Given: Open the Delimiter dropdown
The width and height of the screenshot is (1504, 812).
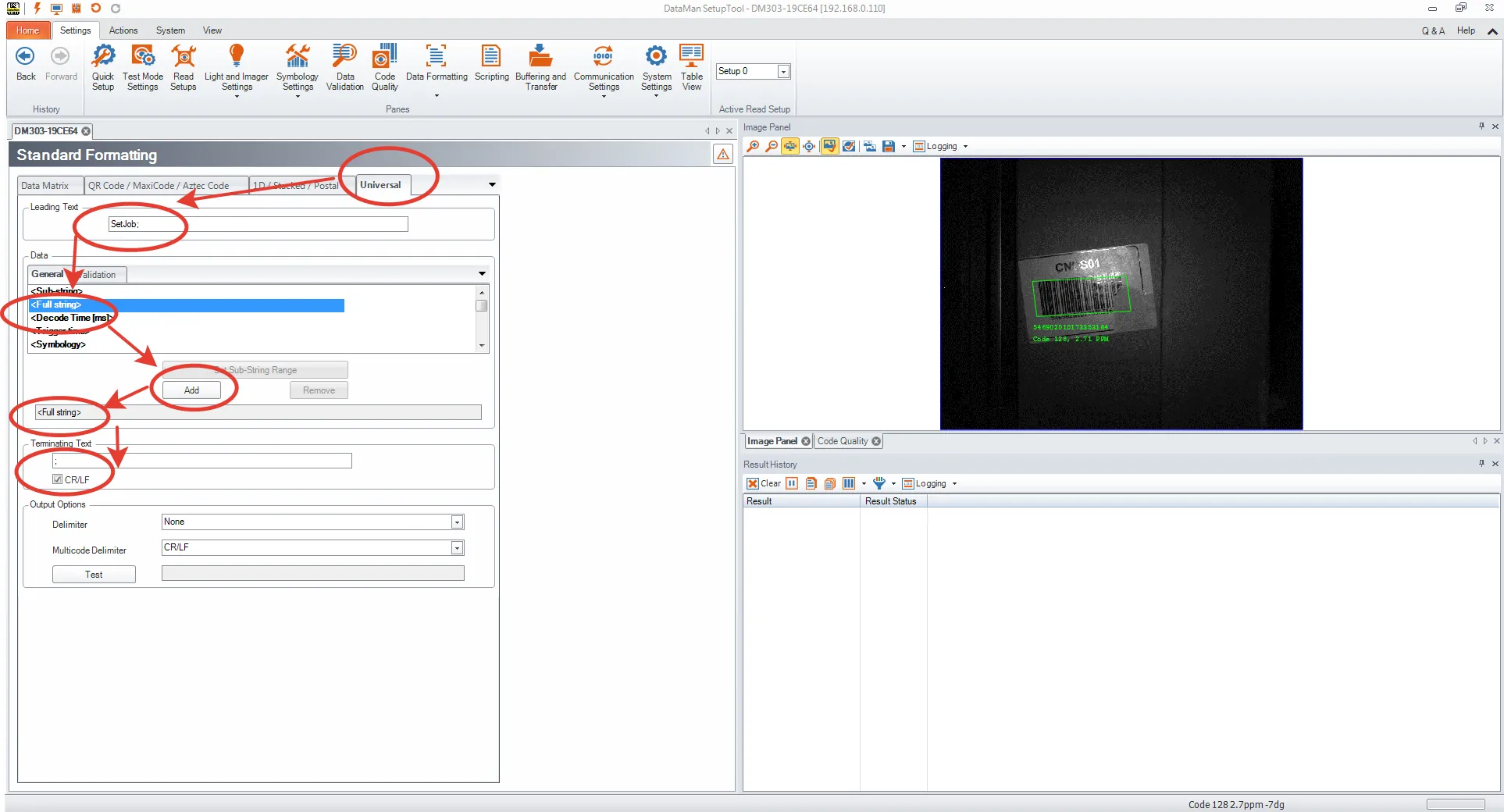Looking at the screenshot, I should point(458,522).
